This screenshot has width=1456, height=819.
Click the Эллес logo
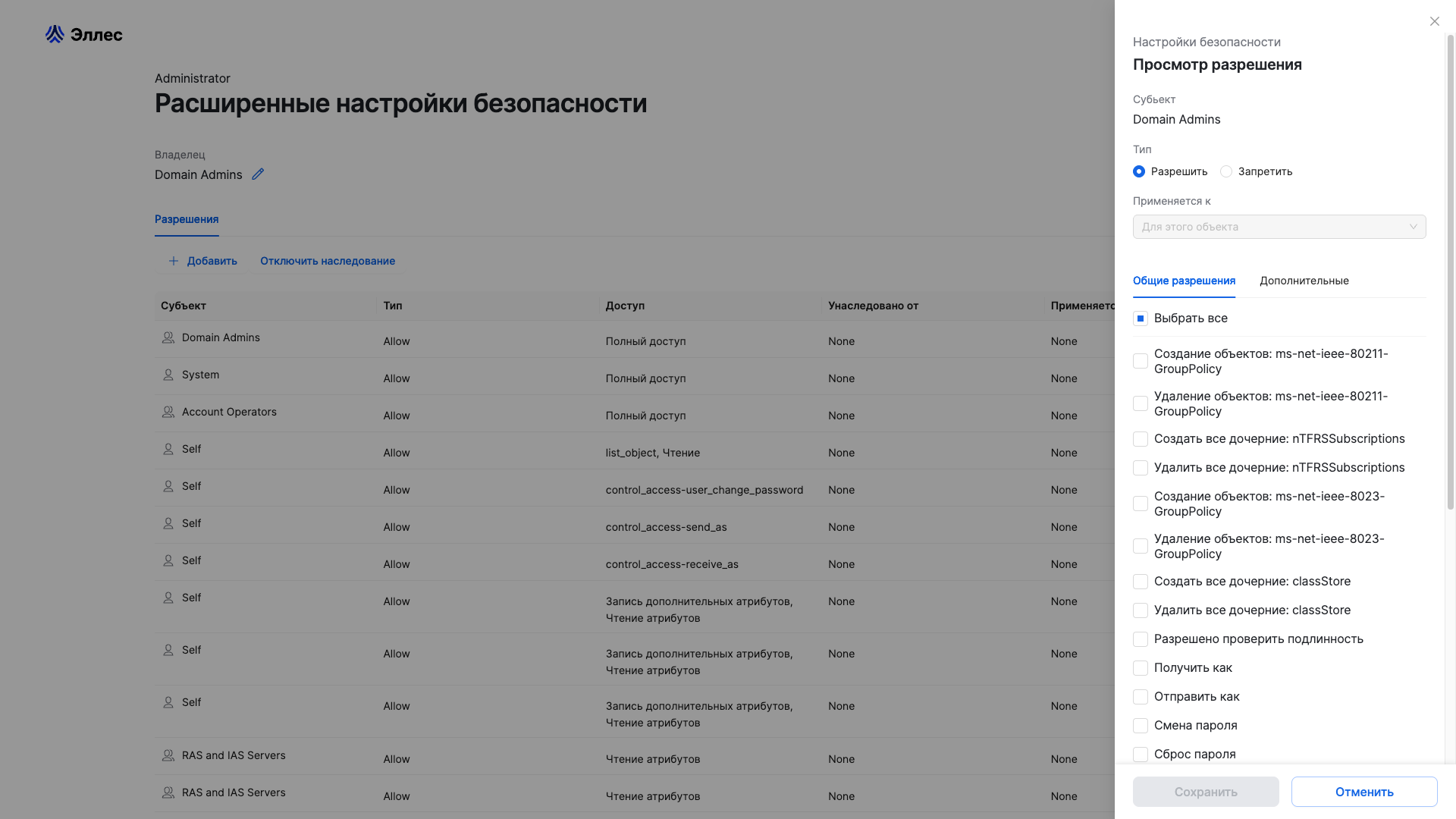click(x=83, y=34)
